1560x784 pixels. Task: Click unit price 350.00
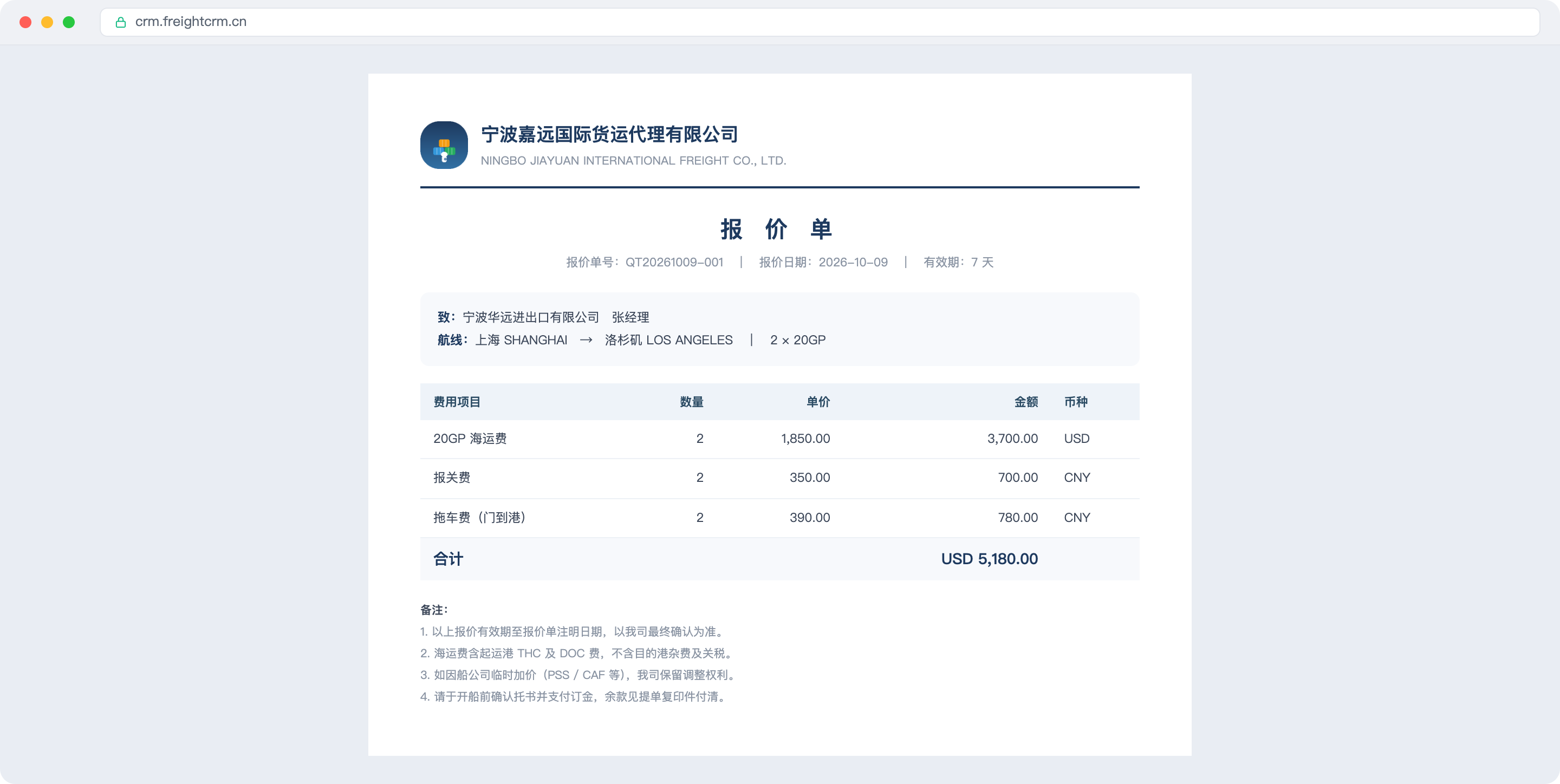[810, 478]
